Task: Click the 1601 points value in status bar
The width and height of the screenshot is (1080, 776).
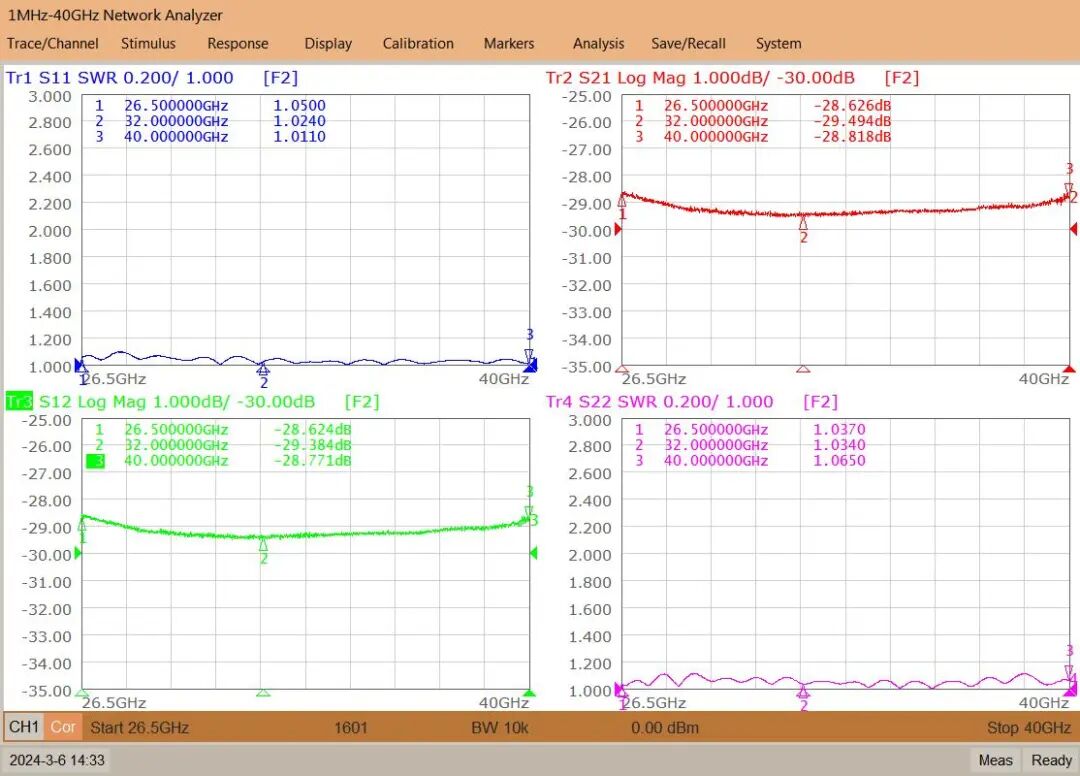Action: pyautogui.click(x=351, y=728)
